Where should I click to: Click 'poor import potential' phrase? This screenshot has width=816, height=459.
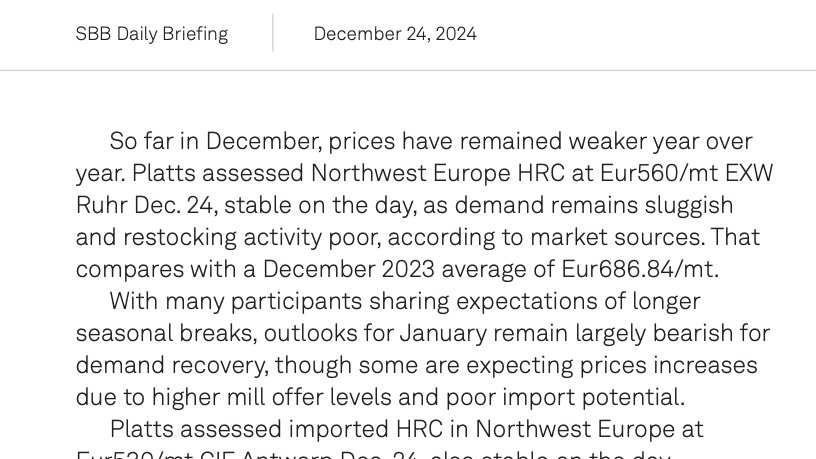(565, 397)
